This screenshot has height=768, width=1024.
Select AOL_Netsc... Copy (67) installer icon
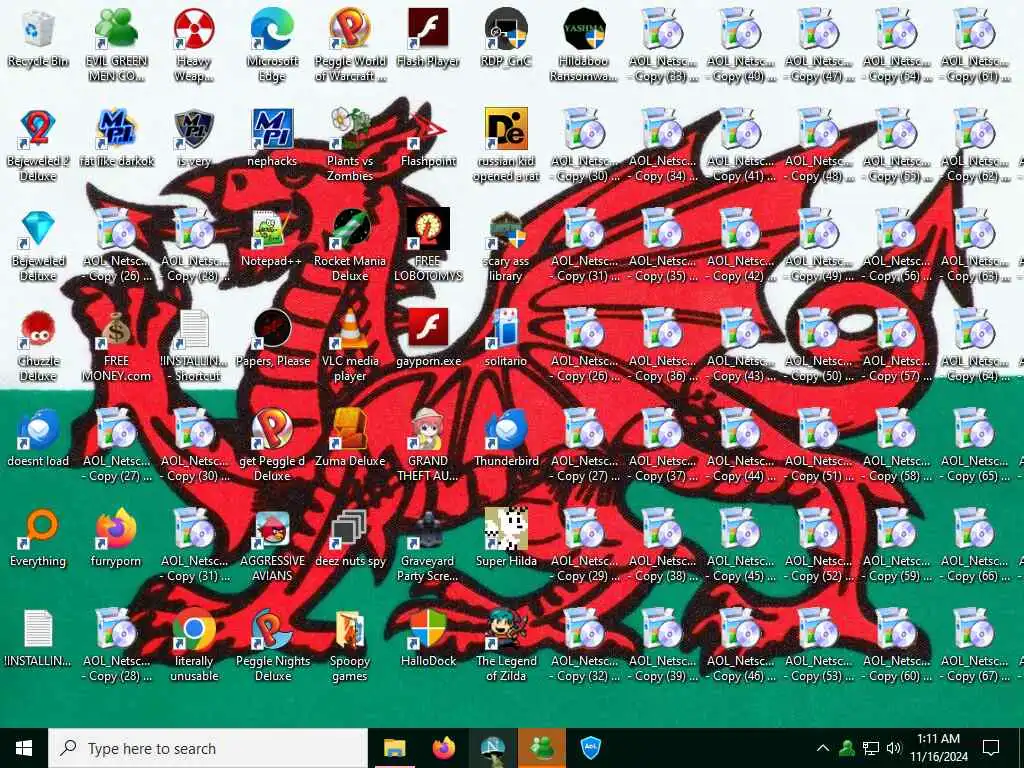point(974,630)
